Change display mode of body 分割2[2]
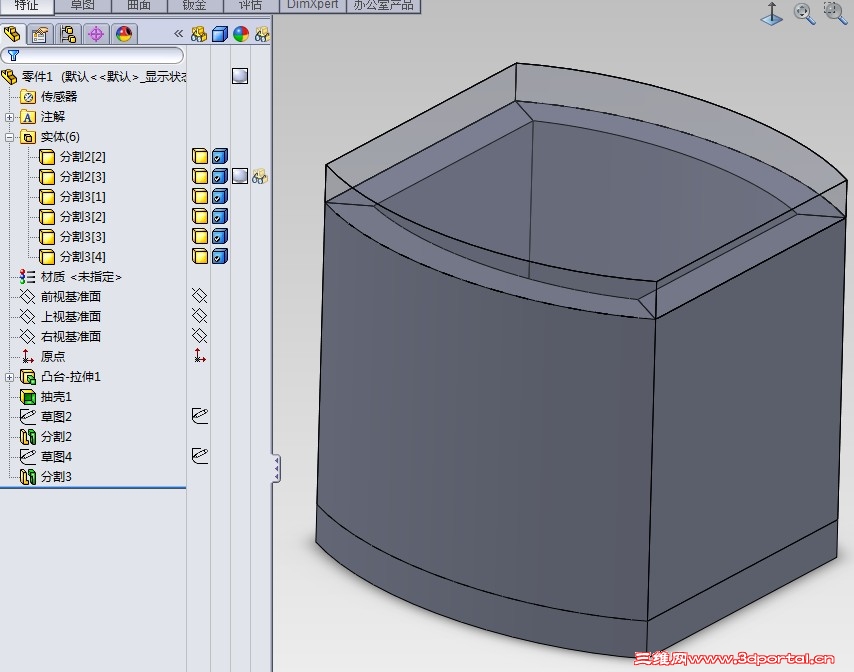The image size is (854, 672). [x=219, y=156]
